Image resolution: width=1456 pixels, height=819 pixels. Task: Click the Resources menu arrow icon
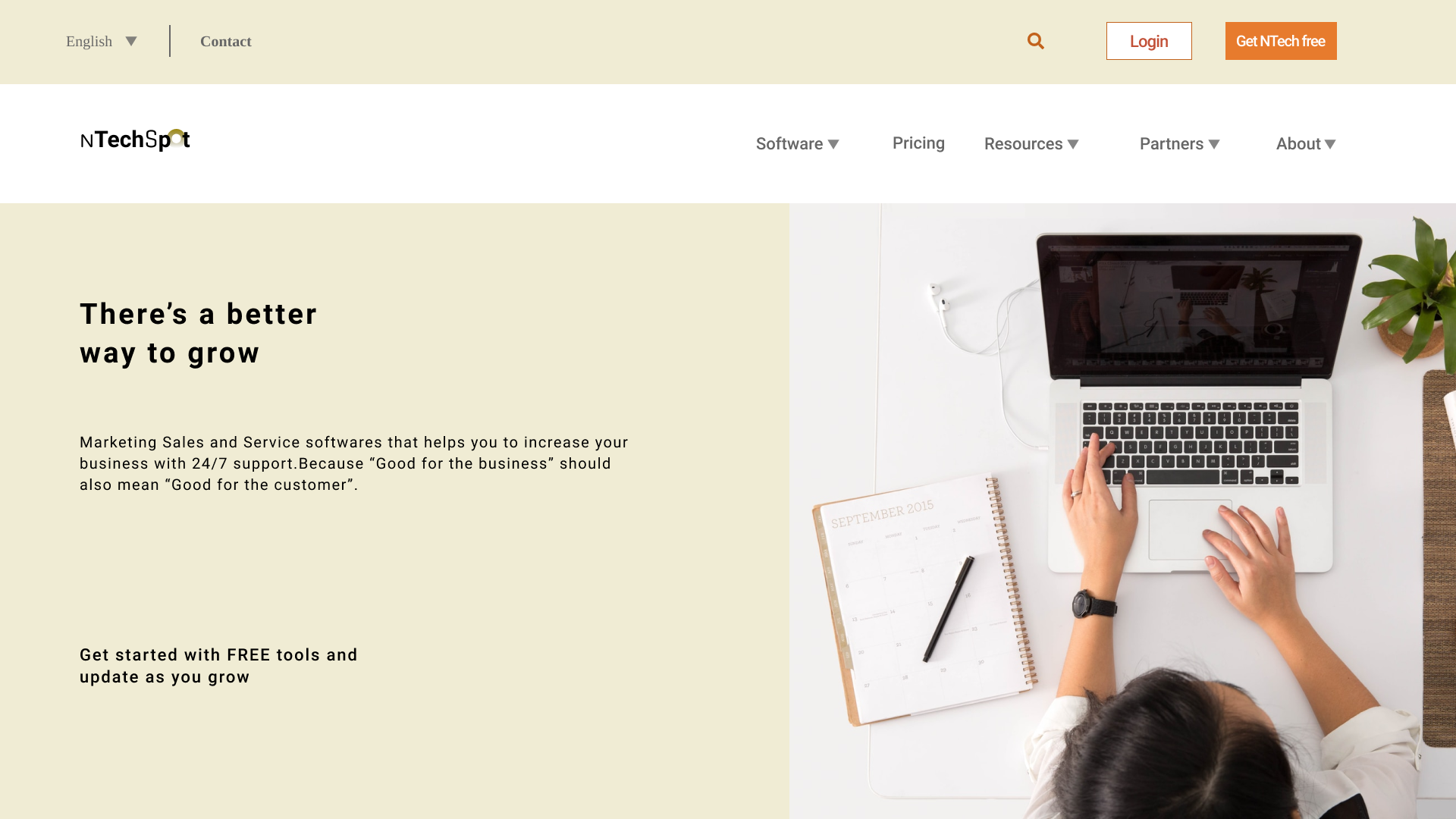pos(1073,144)
